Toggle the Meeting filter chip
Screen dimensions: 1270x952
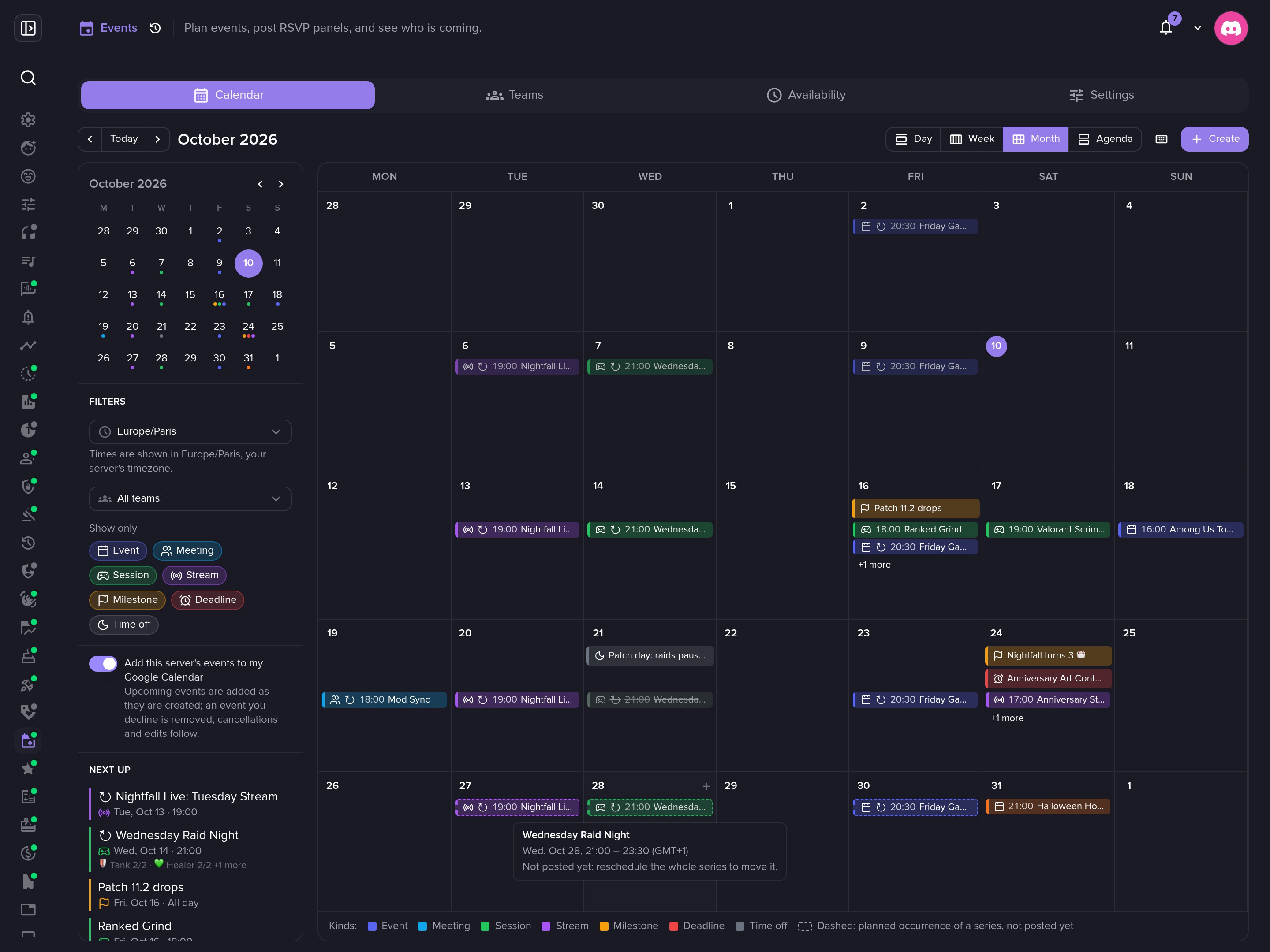(x=187, y=551)
